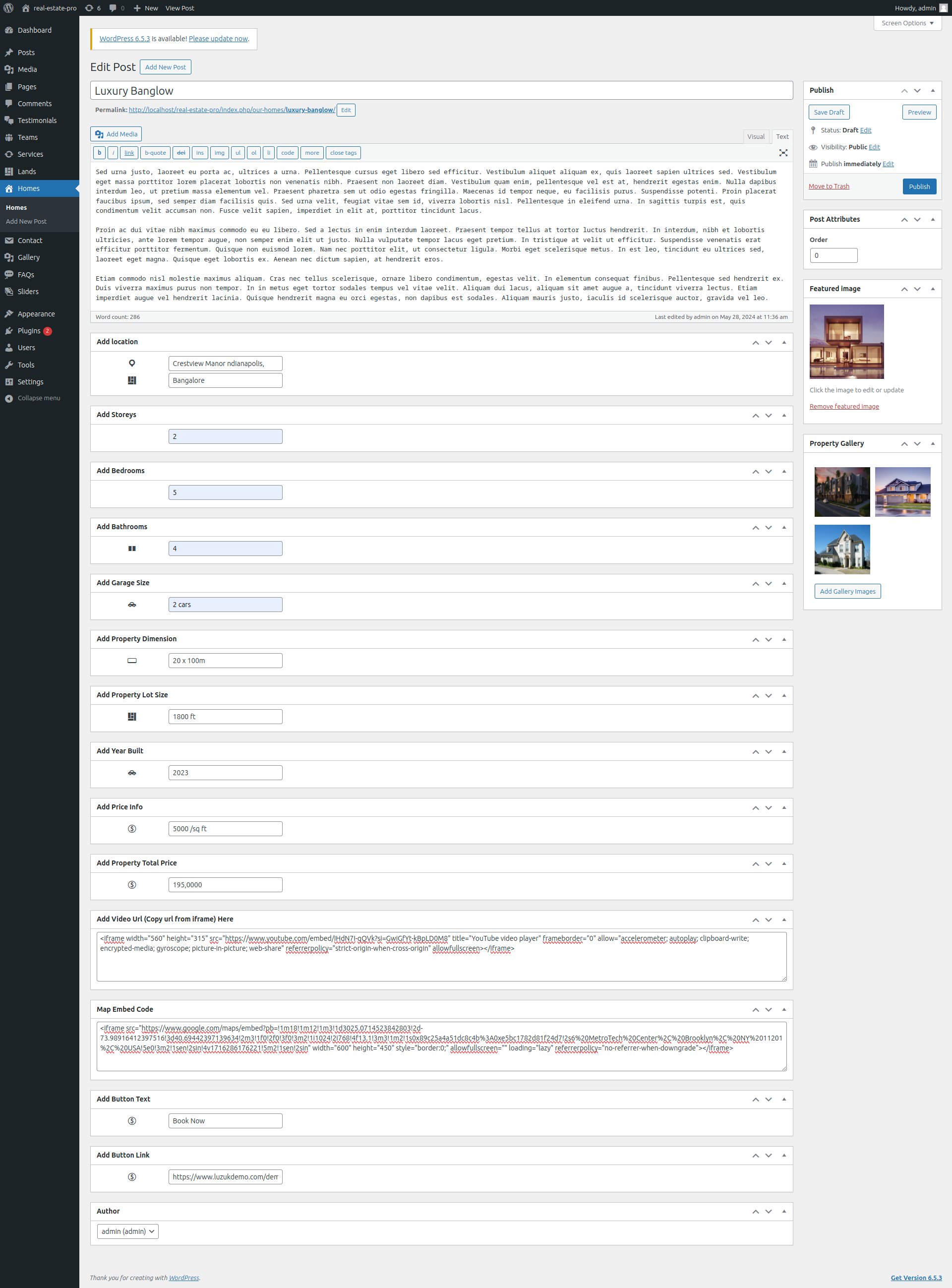Click Add Gallery Images button
The height and width of the screenshot is (1288, 952).
pyautogui.click(x=847, y=591)
